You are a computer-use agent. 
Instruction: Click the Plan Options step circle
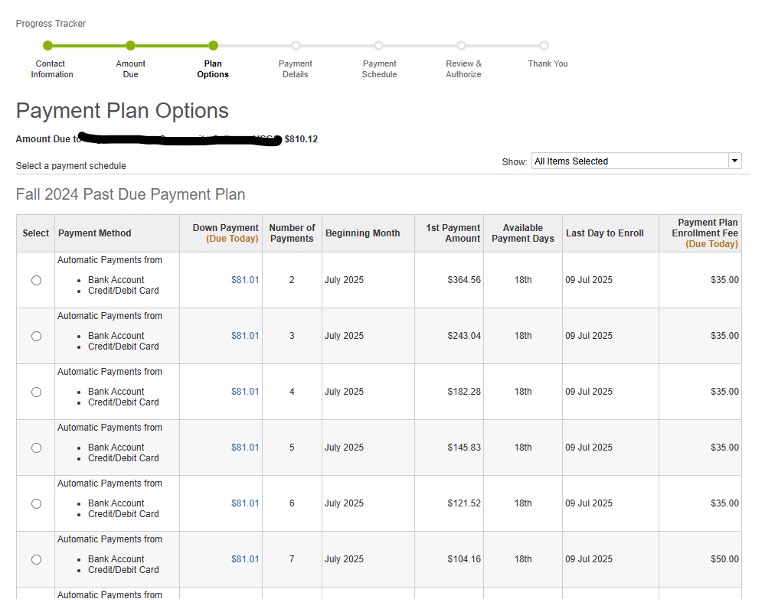tap(213, 45)
